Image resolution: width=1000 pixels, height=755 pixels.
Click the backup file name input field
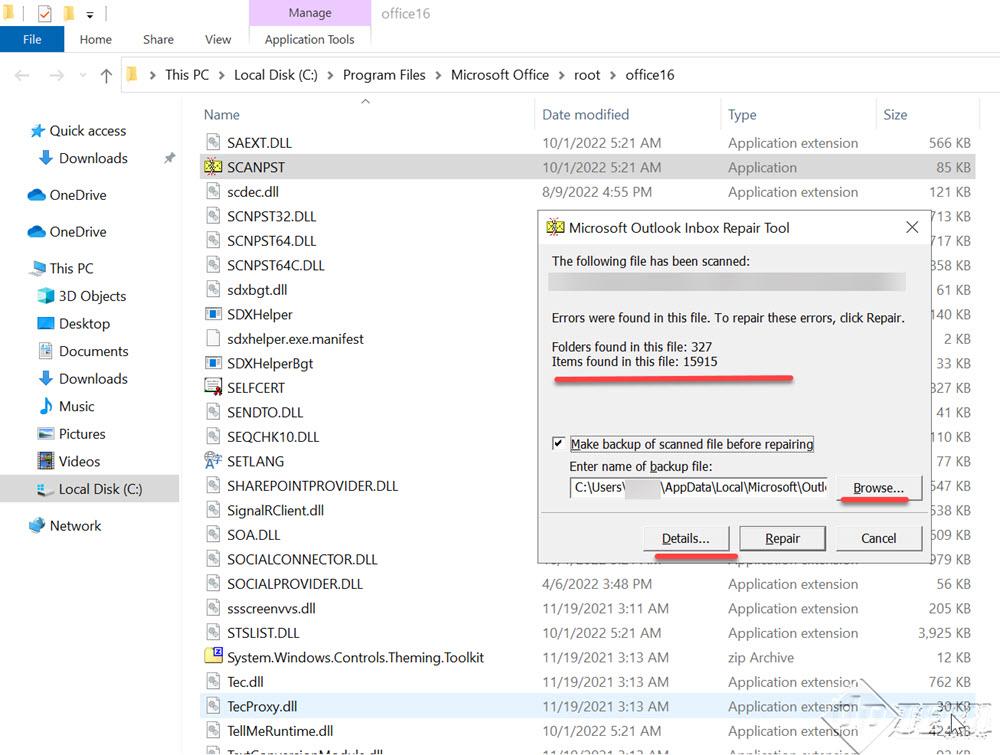pyautogui.click(x=698, y=487)
